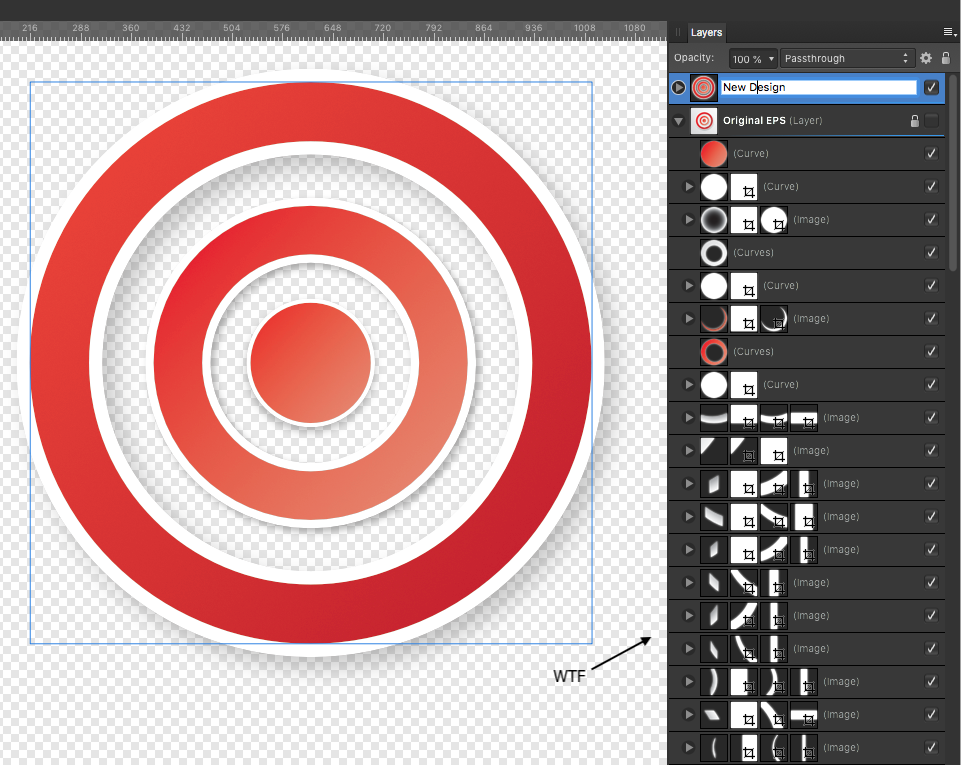The image size is (961, 765).
Task: Click the lock icon beside the gear
Action: 946,58
